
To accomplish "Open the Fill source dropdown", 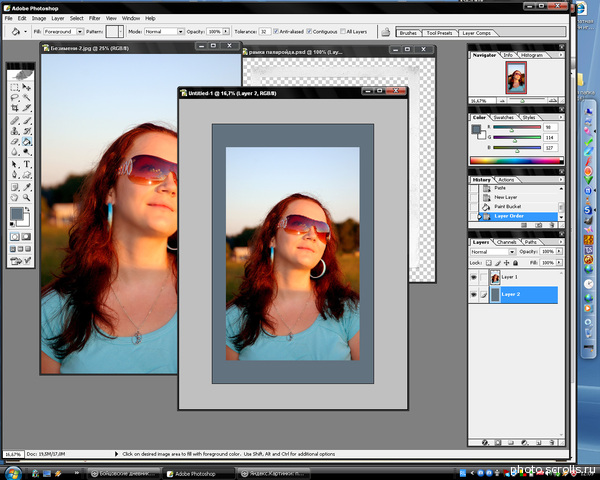I will [x=80, y=31].
